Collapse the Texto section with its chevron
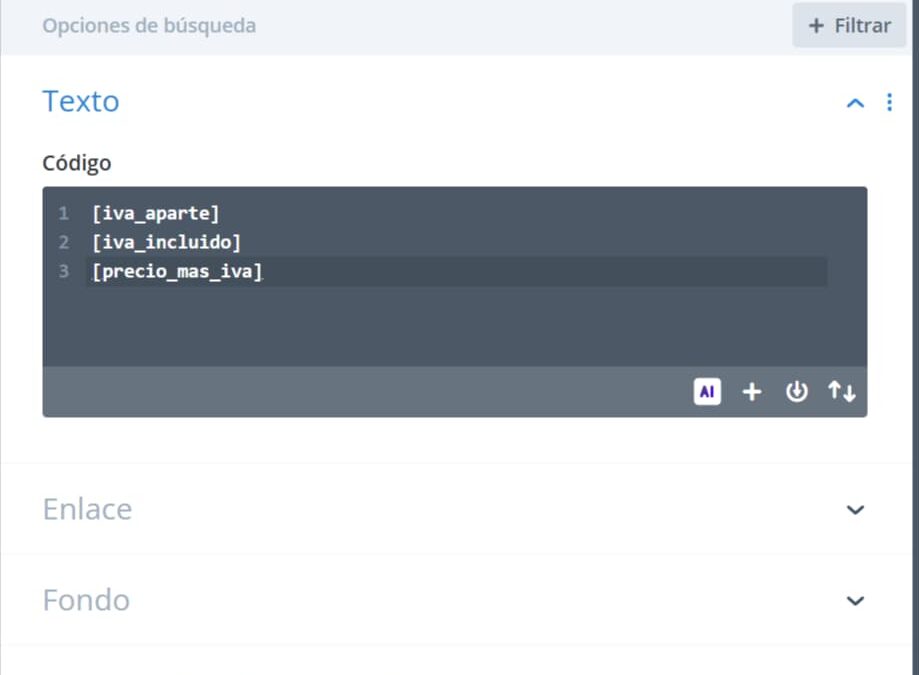This screenshot has height=675, width=919. [855, 104]
